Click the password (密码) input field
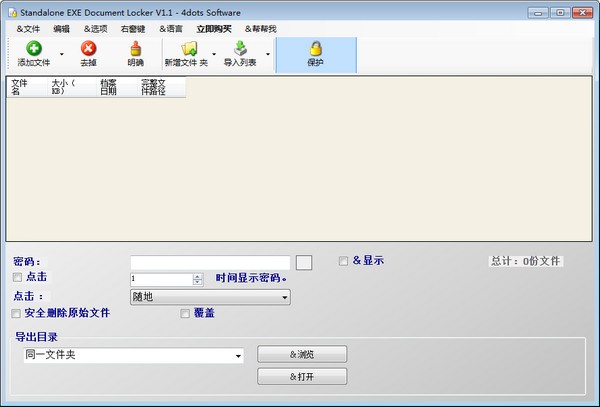This screenshot has width=600, height=407. (210, 262)
